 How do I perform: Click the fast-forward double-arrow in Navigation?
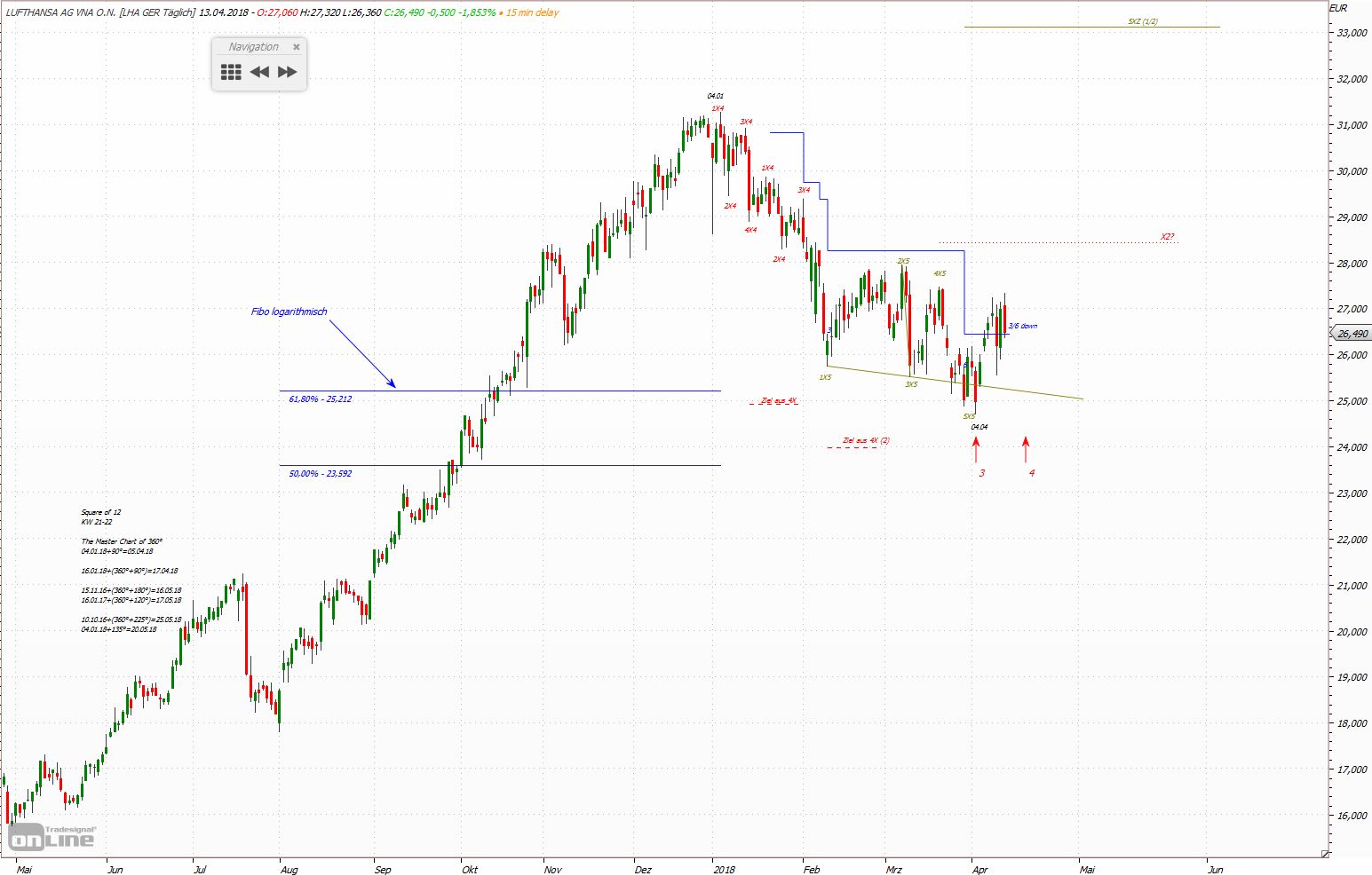click(x=287, y=73)
